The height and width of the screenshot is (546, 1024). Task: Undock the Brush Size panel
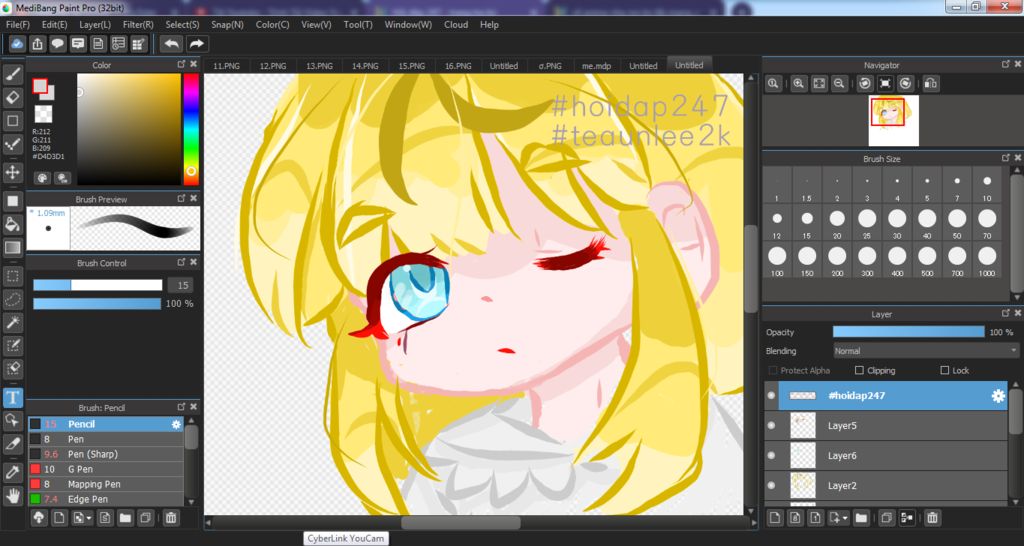click(1006, 158)
